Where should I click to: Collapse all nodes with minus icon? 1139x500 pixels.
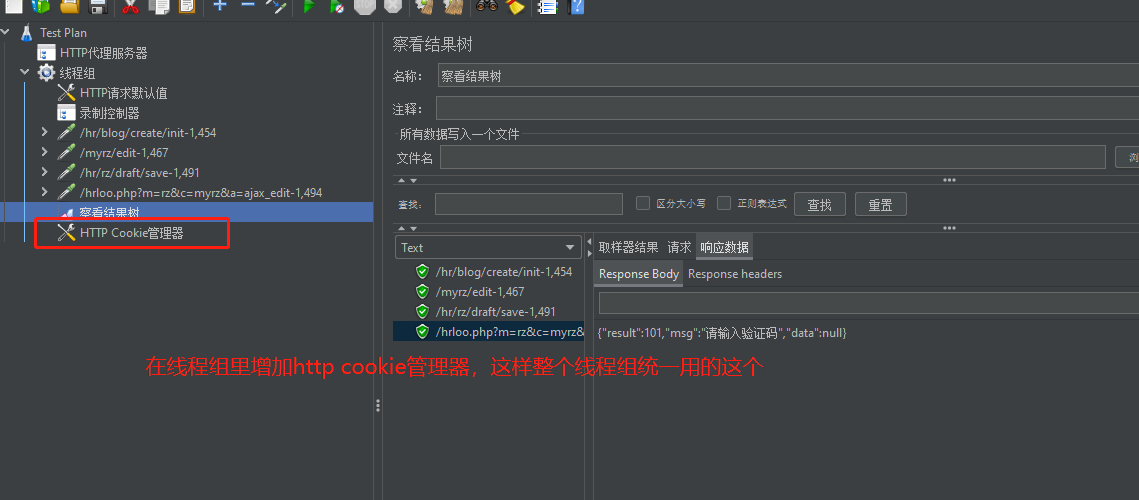248,5
